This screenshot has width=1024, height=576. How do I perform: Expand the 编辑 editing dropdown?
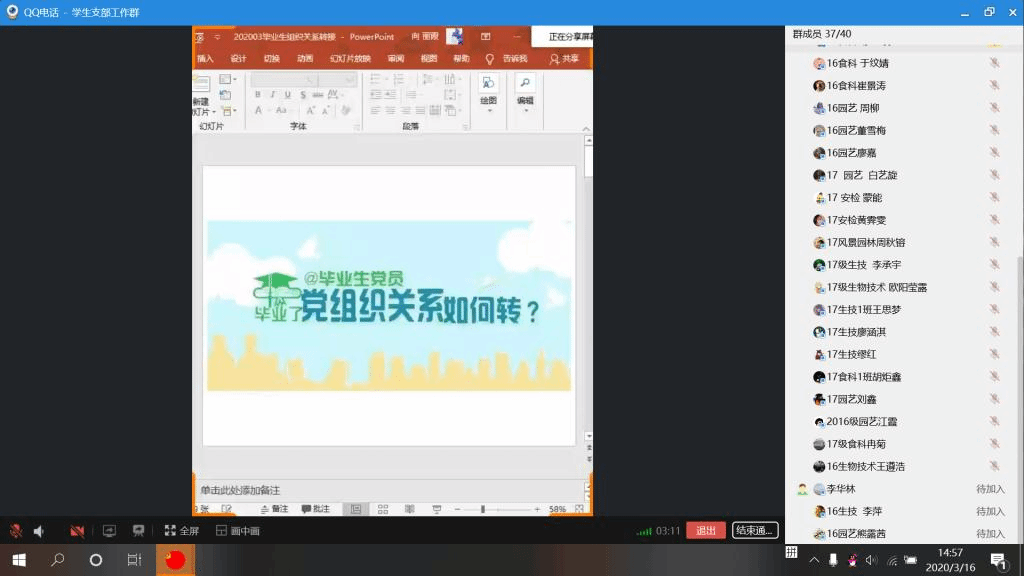pos(525,90)
